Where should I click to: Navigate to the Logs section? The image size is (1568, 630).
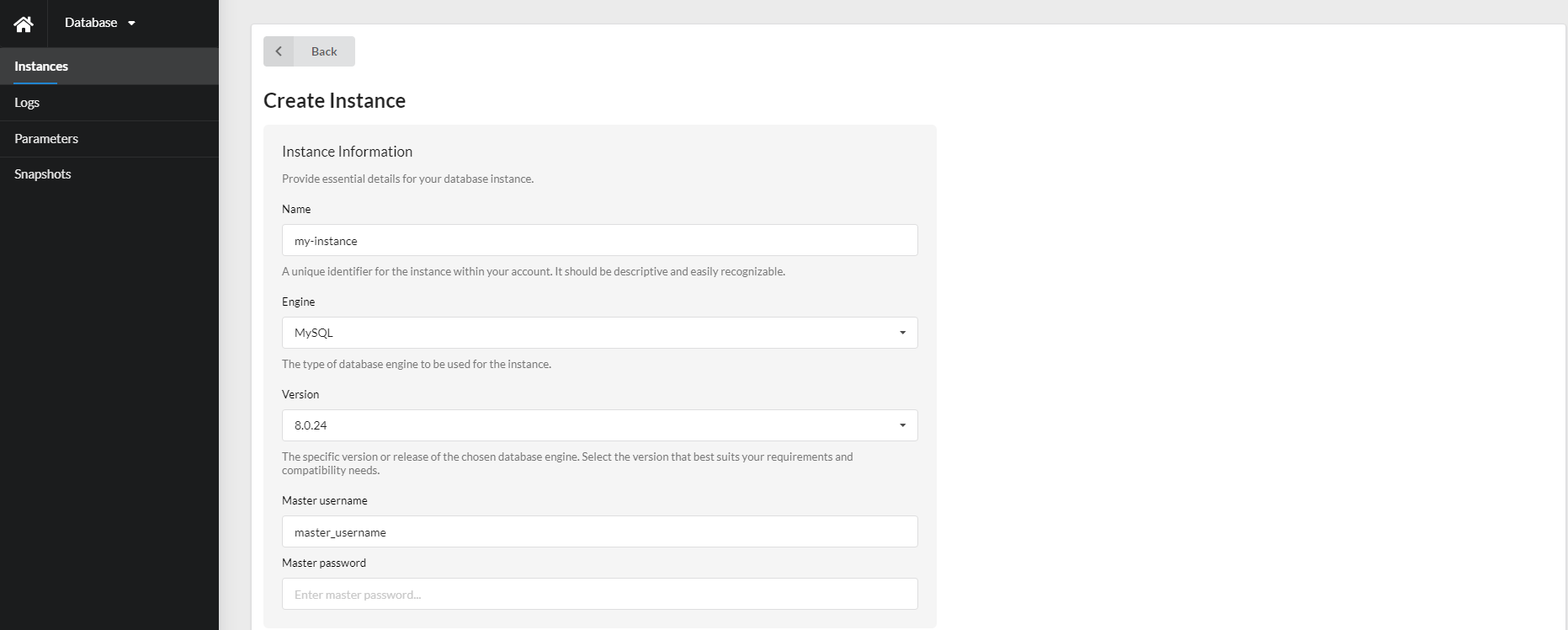tap(27, 102)
